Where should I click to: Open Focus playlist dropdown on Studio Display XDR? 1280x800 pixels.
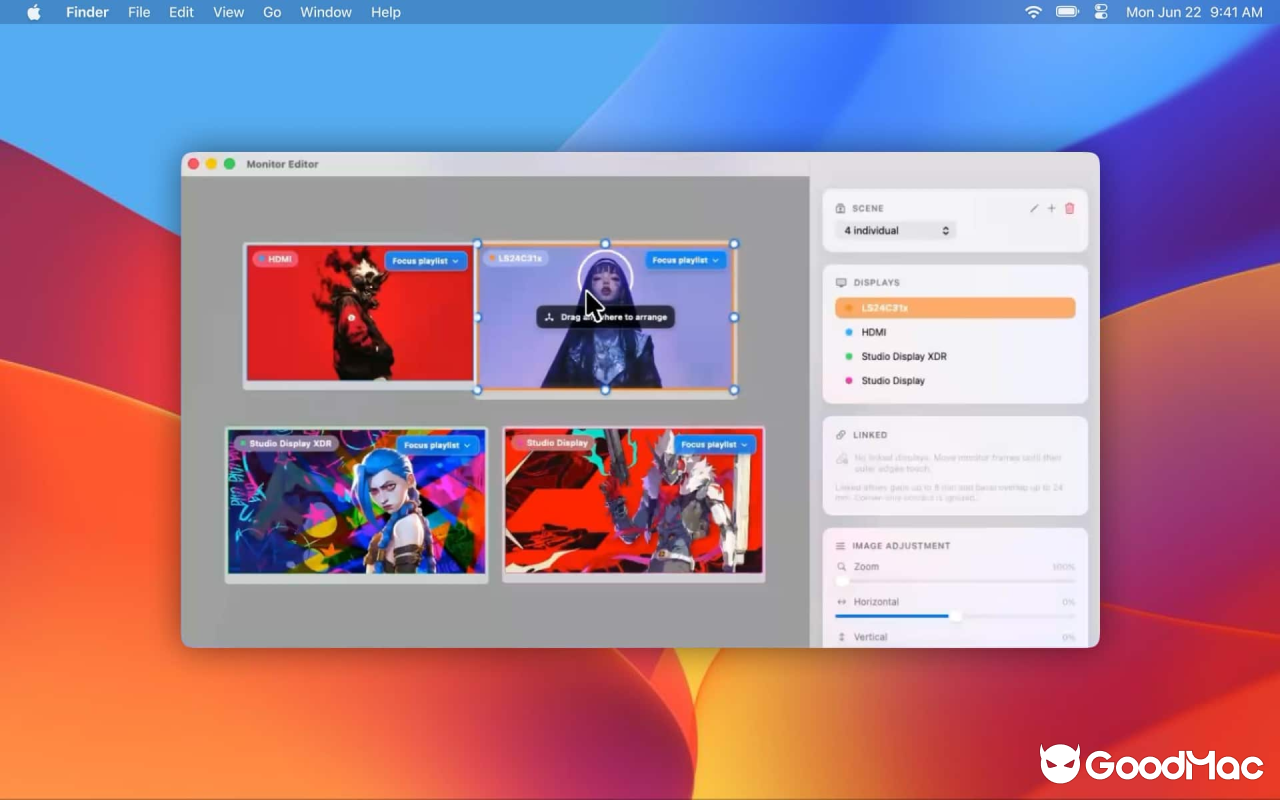click(437, 445)
